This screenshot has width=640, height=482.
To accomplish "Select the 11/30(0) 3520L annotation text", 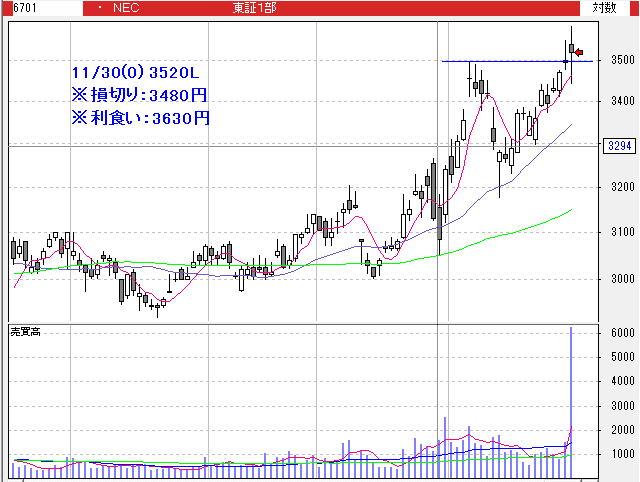I will [136, 73].
